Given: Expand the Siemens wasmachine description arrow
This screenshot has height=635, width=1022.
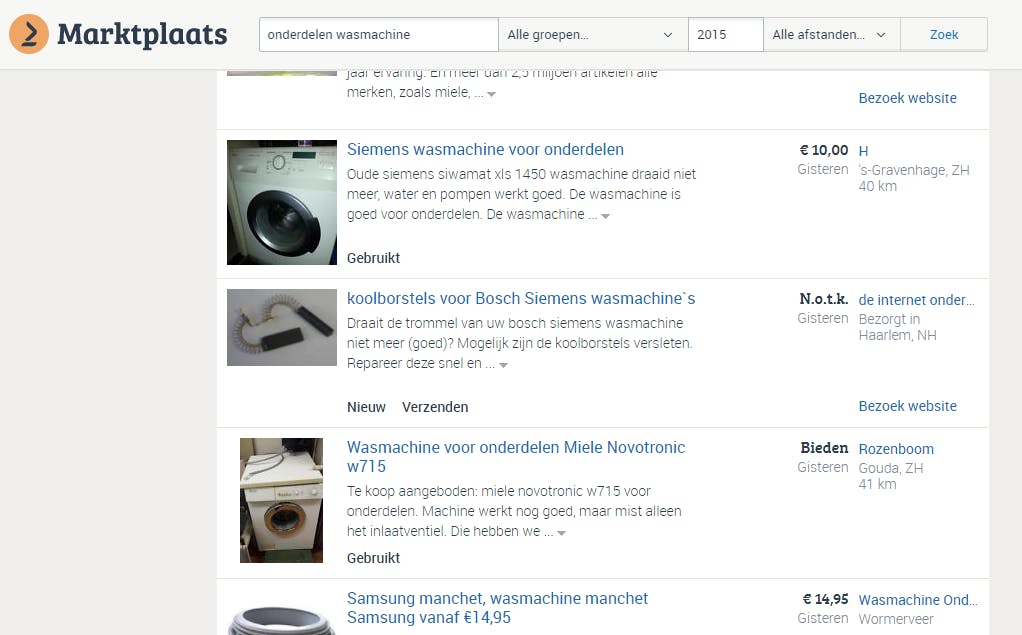Looking at the screenshot, I should (x=606, y=216).
